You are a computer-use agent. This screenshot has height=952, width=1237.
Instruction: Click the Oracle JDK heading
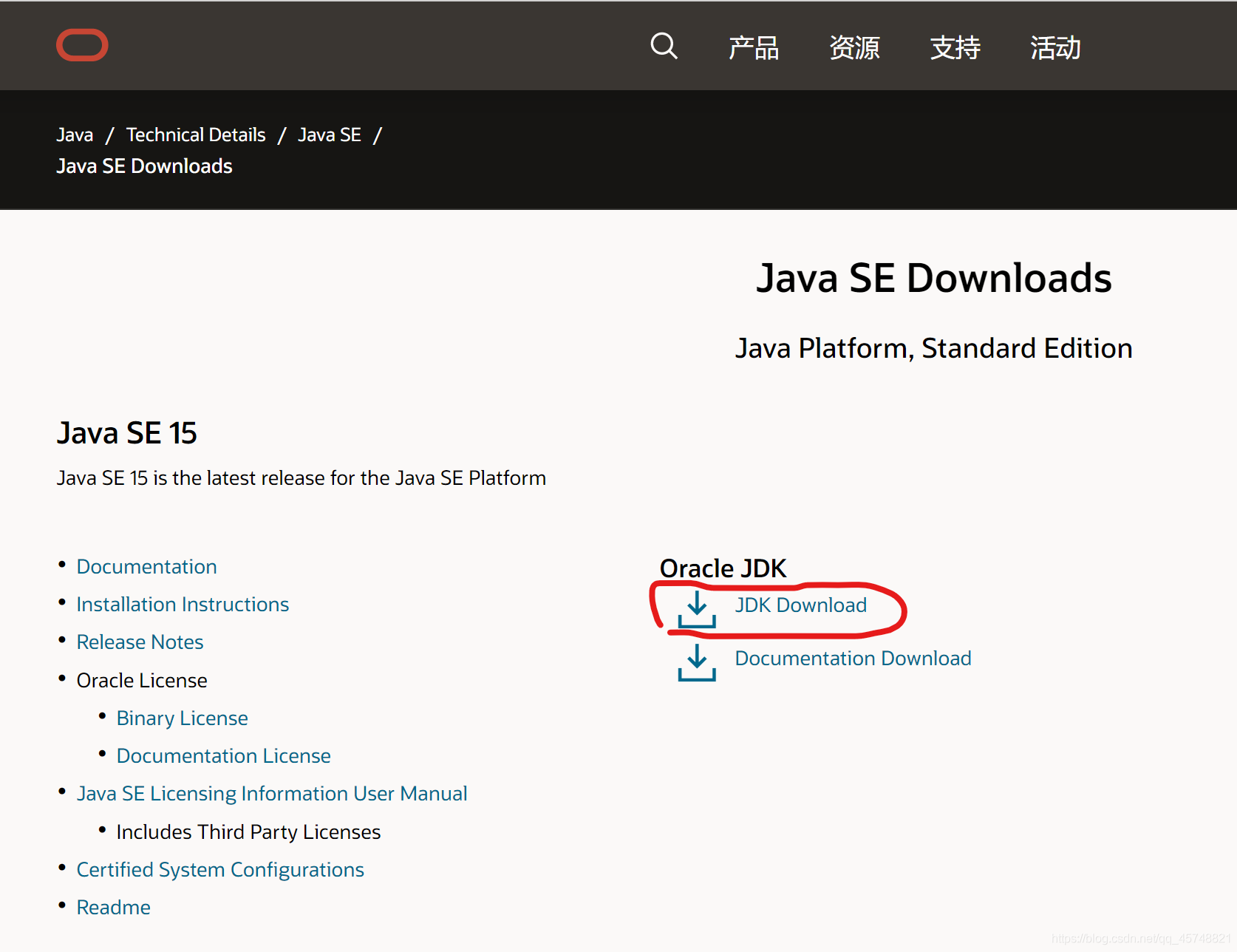click(x=723, y=568)
